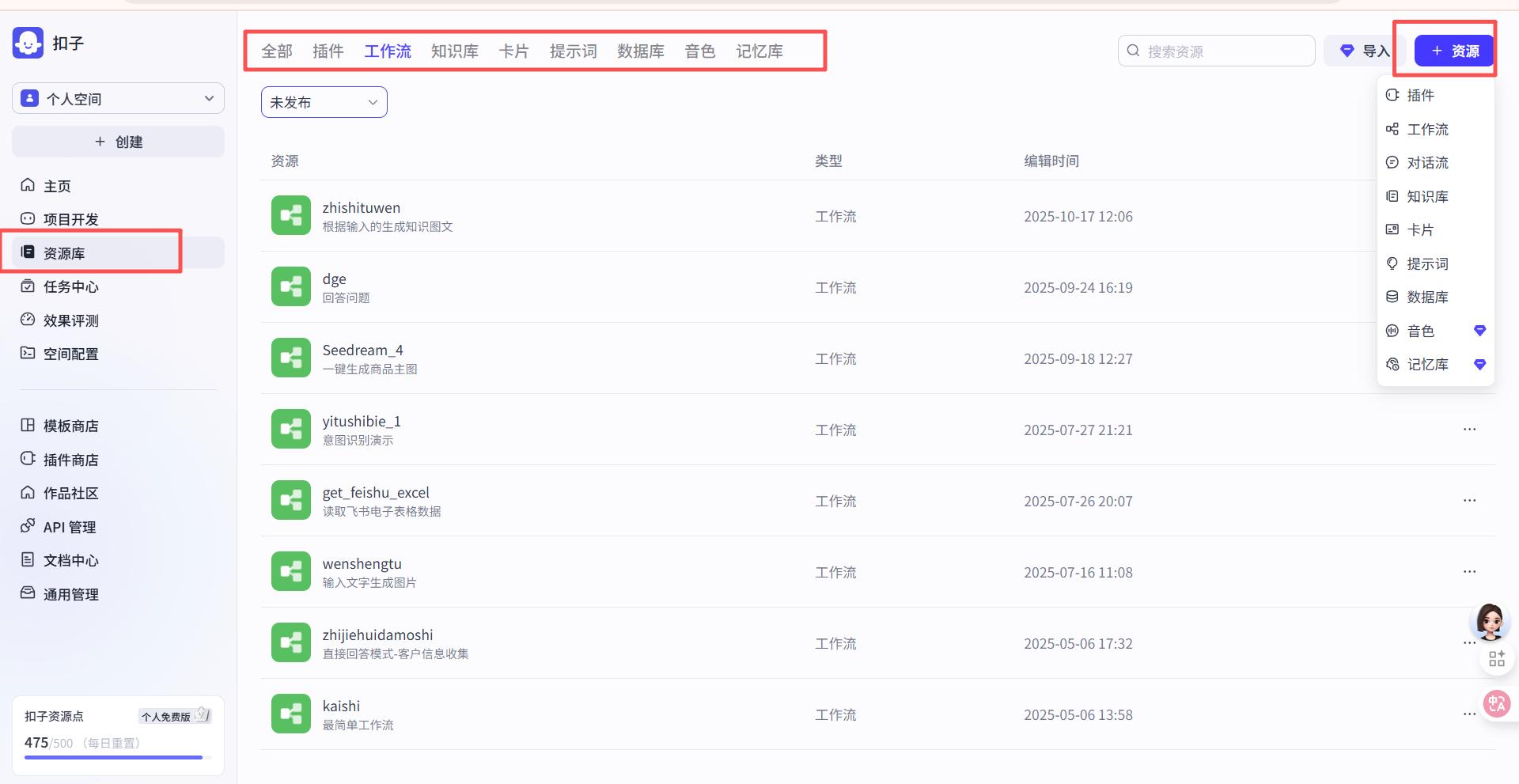
Task: Click the zhishituwen workflow thumbnail icon
Action: pyautogui.click(x=290, y=215)
